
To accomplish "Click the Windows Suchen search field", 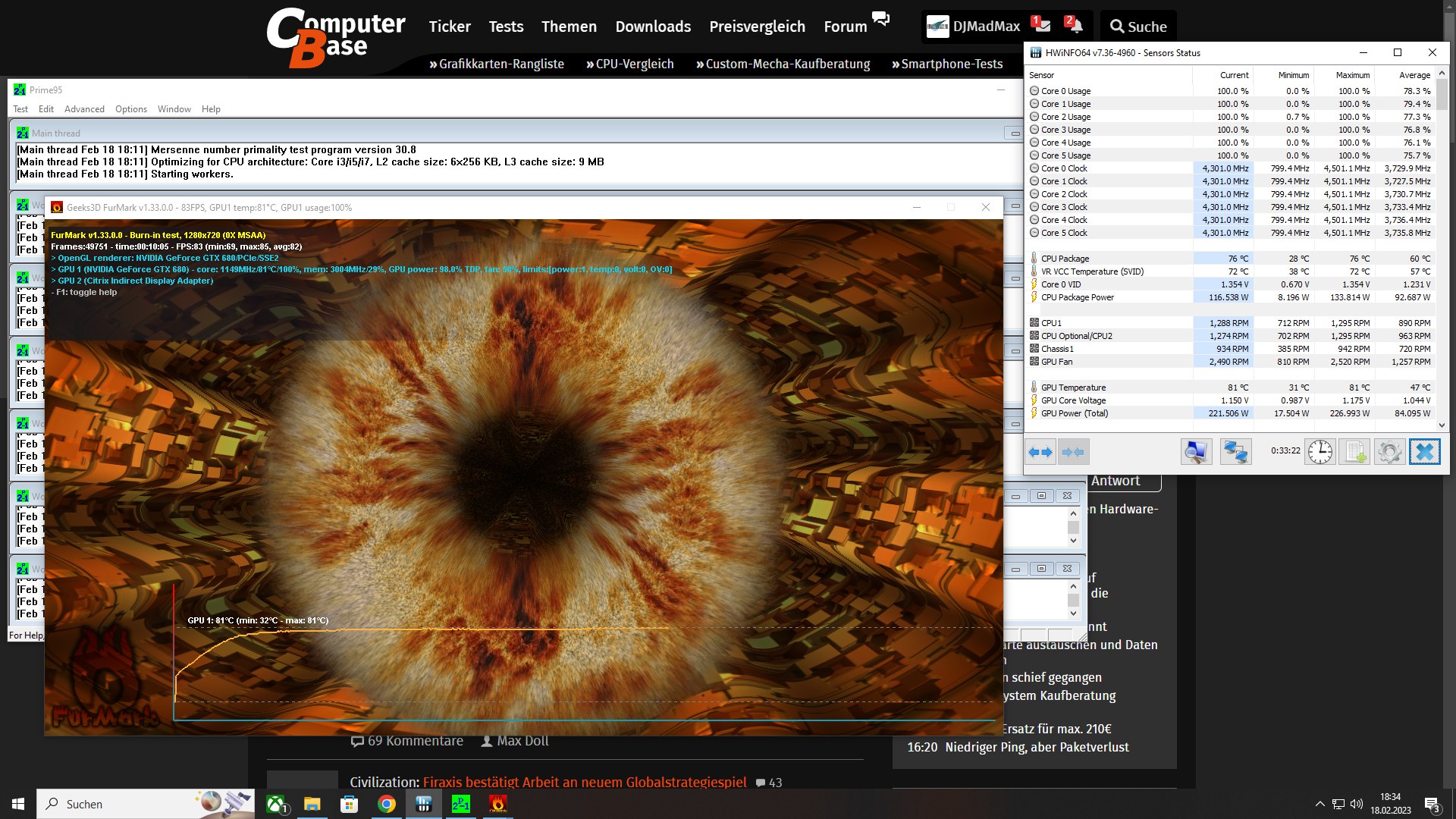I will 121,804.
